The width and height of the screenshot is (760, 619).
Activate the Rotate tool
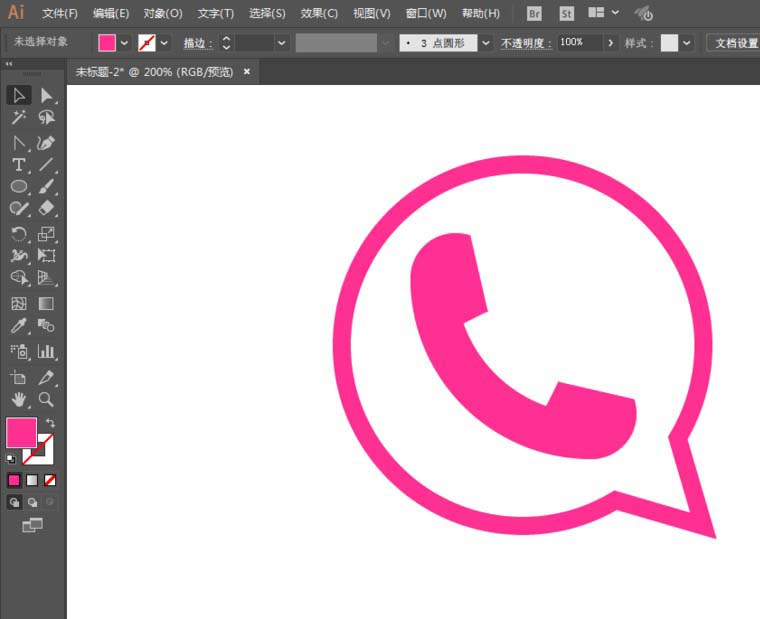19,234
